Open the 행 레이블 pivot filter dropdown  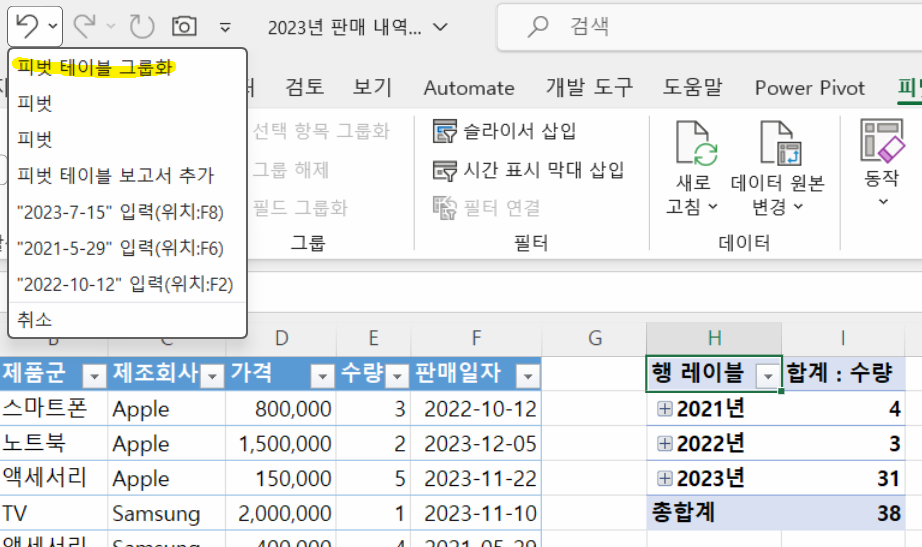tap(767, 375)
